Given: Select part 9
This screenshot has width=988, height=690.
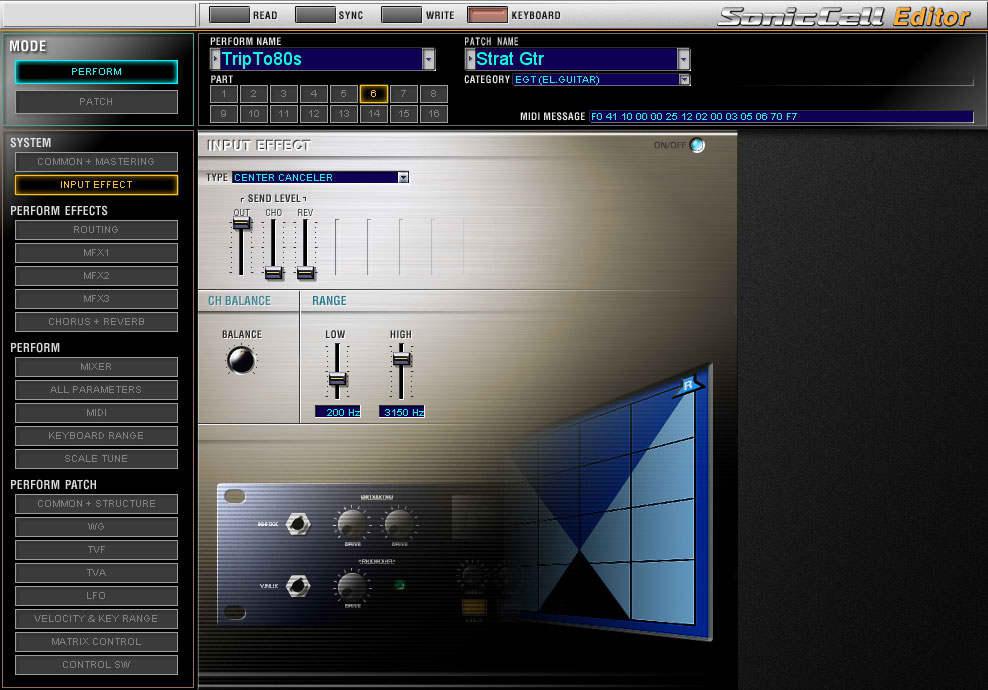Looking at the screenshot, I should pos(224,114).
